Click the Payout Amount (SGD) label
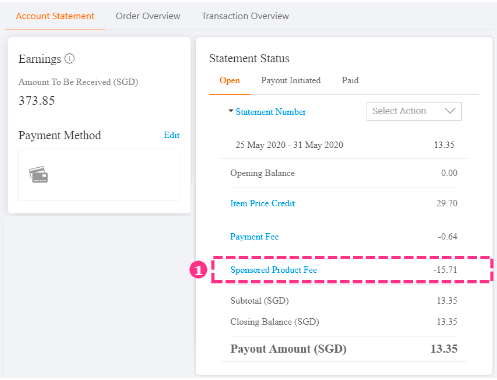 click(288, 349)
